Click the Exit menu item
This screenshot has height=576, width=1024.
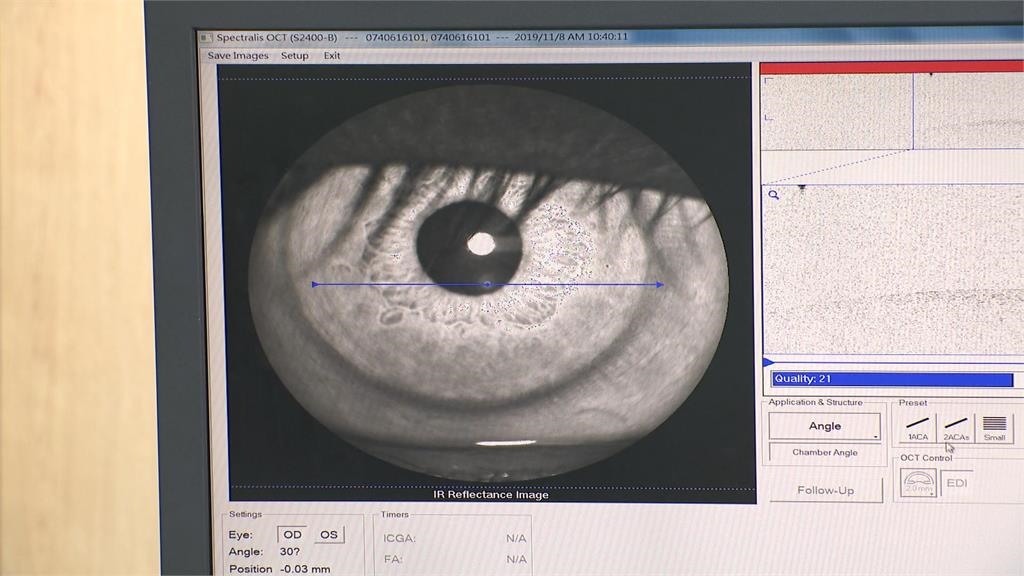pos(332,56)
